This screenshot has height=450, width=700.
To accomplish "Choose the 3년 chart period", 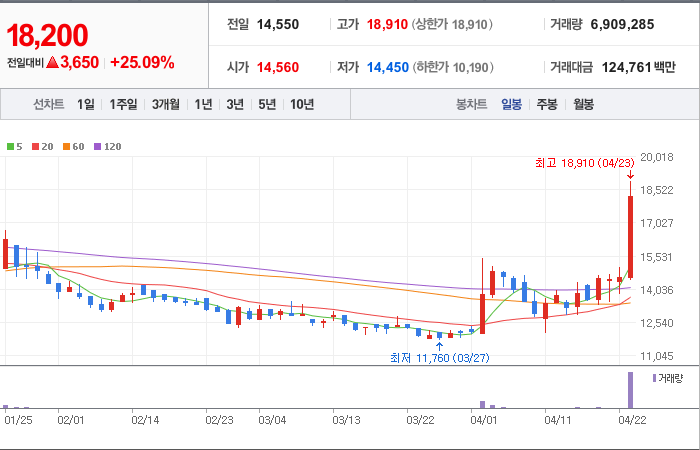I will click(x=235, y=104).
